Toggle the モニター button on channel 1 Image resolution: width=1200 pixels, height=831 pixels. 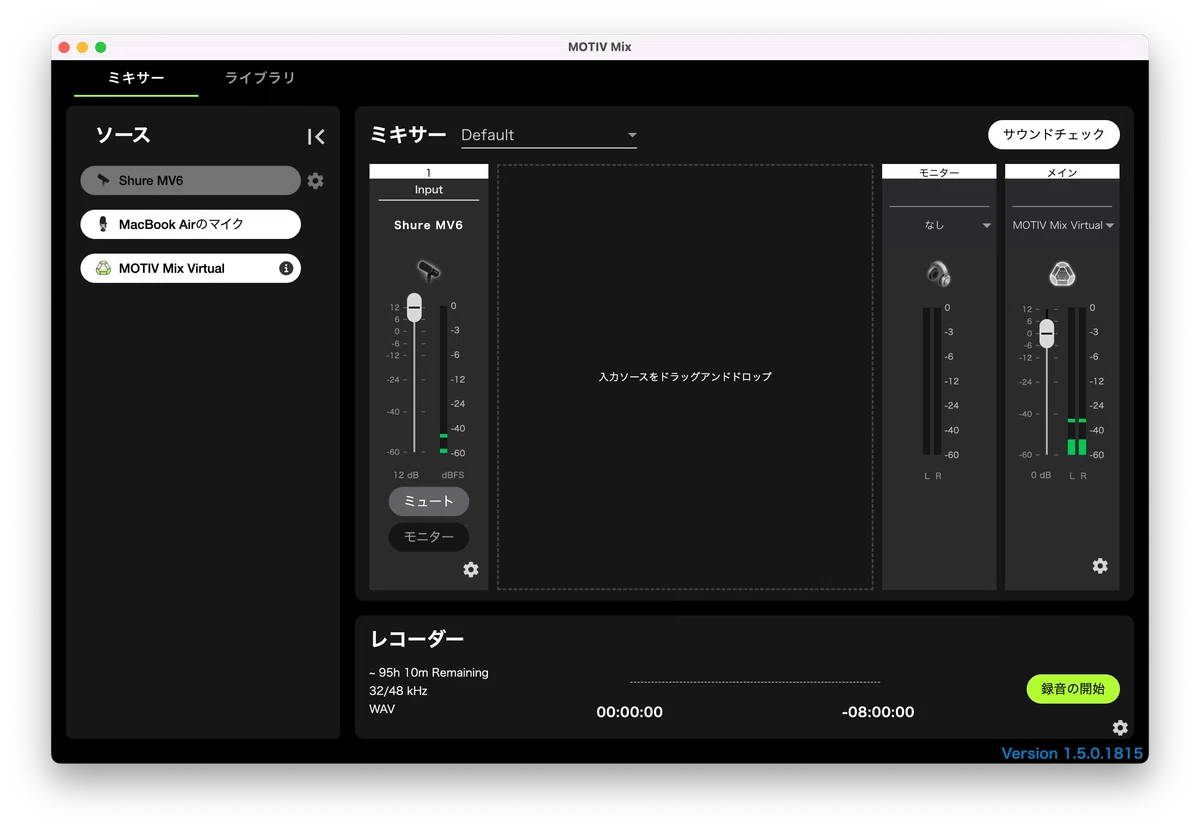click(429, 537)
